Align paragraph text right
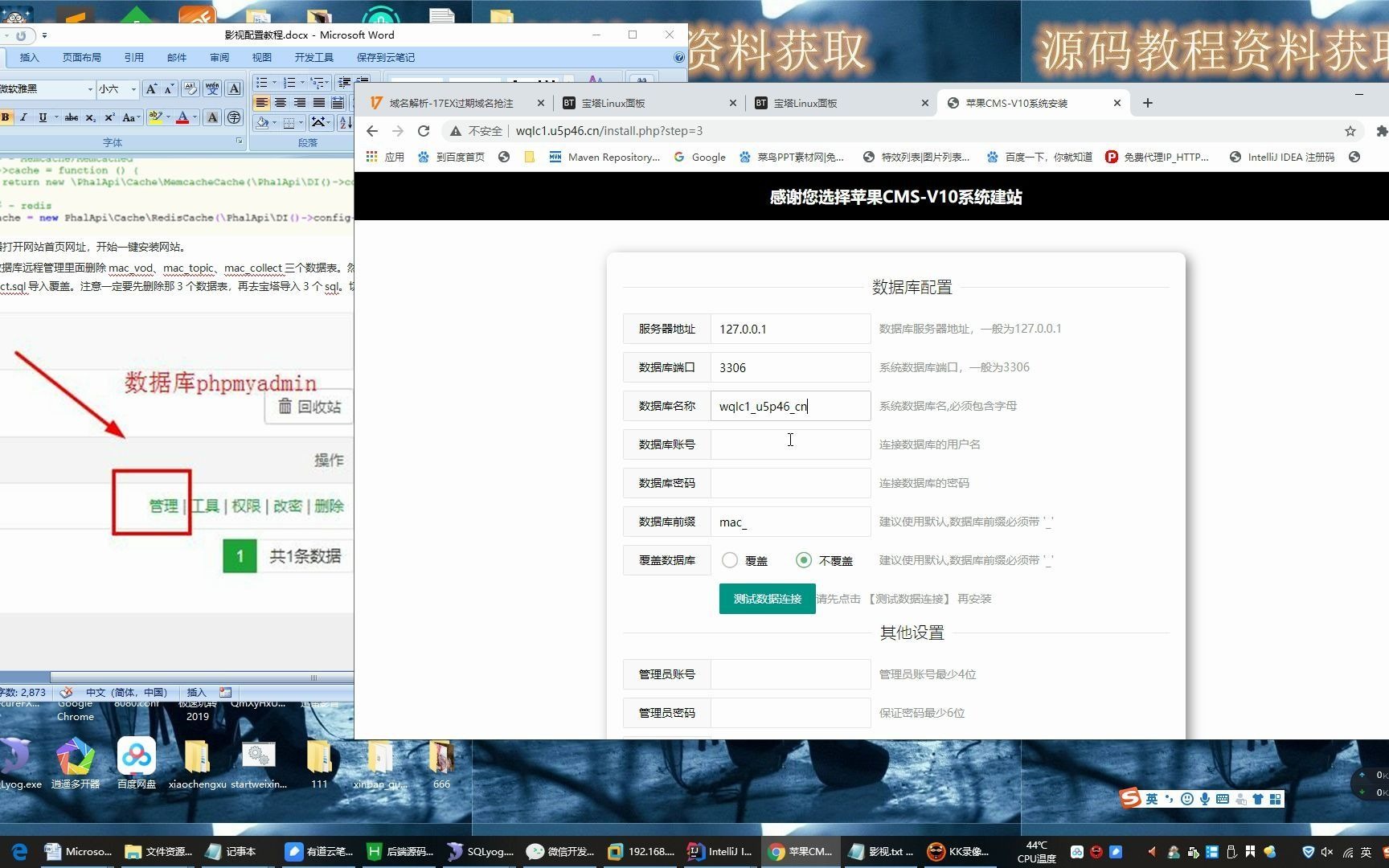This screenshot has width=1389, height=868. tap(300, 103)
